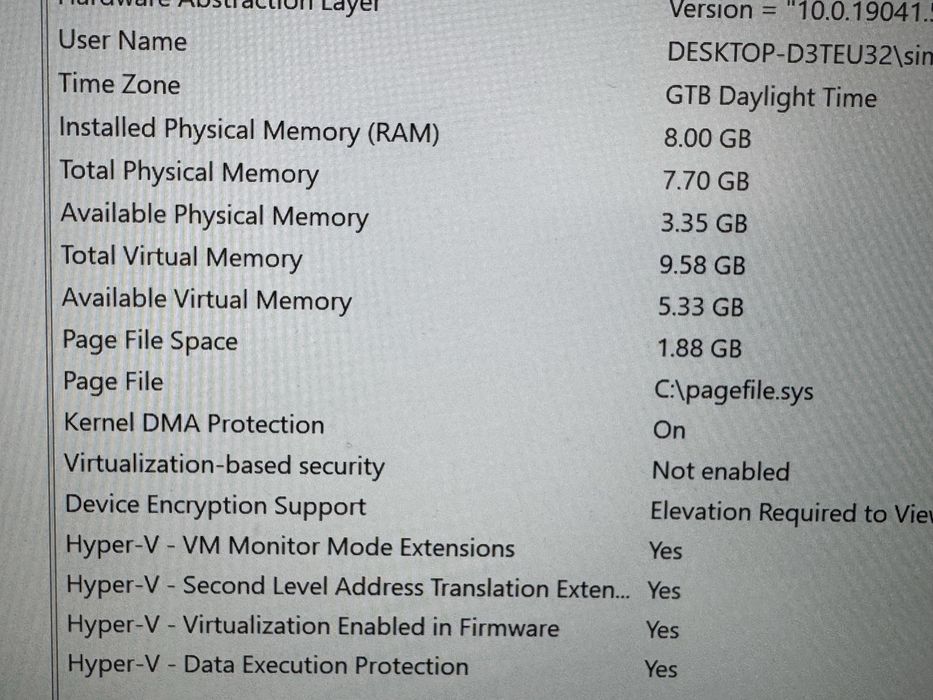Click the C:\pagefile.sys value

pyautogui.click(x=733, y=390)
